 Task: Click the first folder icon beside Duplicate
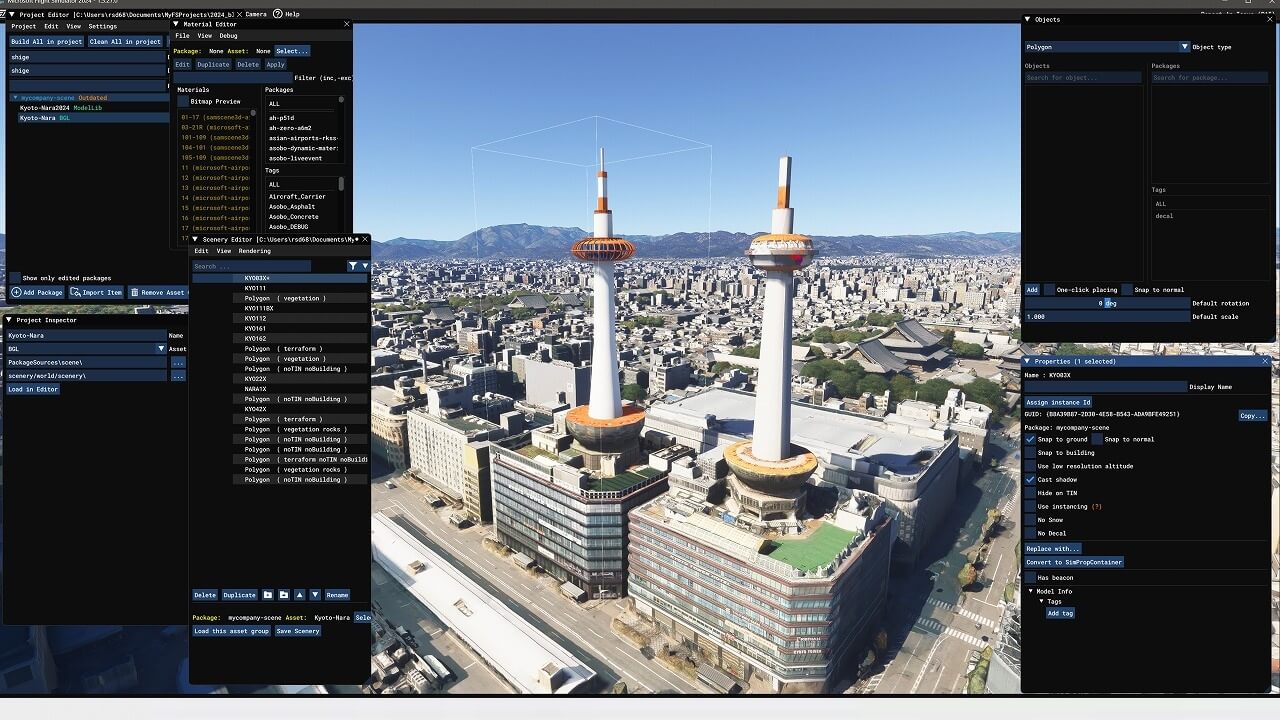coord(267,595)
